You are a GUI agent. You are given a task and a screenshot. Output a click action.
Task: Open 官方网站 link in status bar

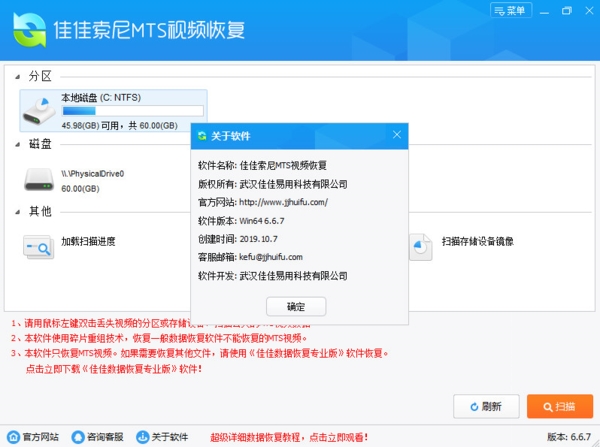pos(41,437)
